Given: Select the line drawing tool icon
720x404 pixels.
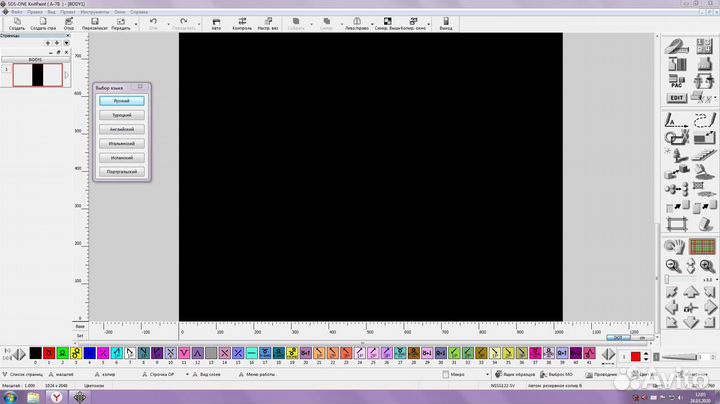Looking at the screenshot, I should [676, 120].
